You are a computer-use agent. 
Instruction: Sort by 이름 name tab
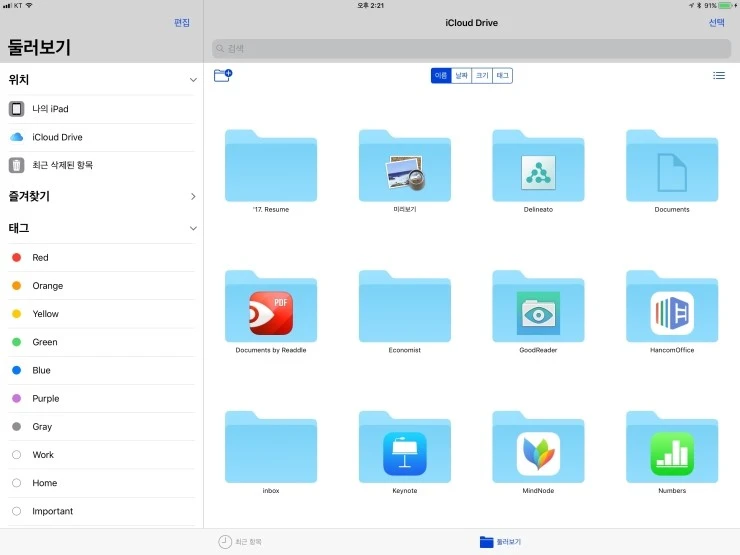click(441, 76)
